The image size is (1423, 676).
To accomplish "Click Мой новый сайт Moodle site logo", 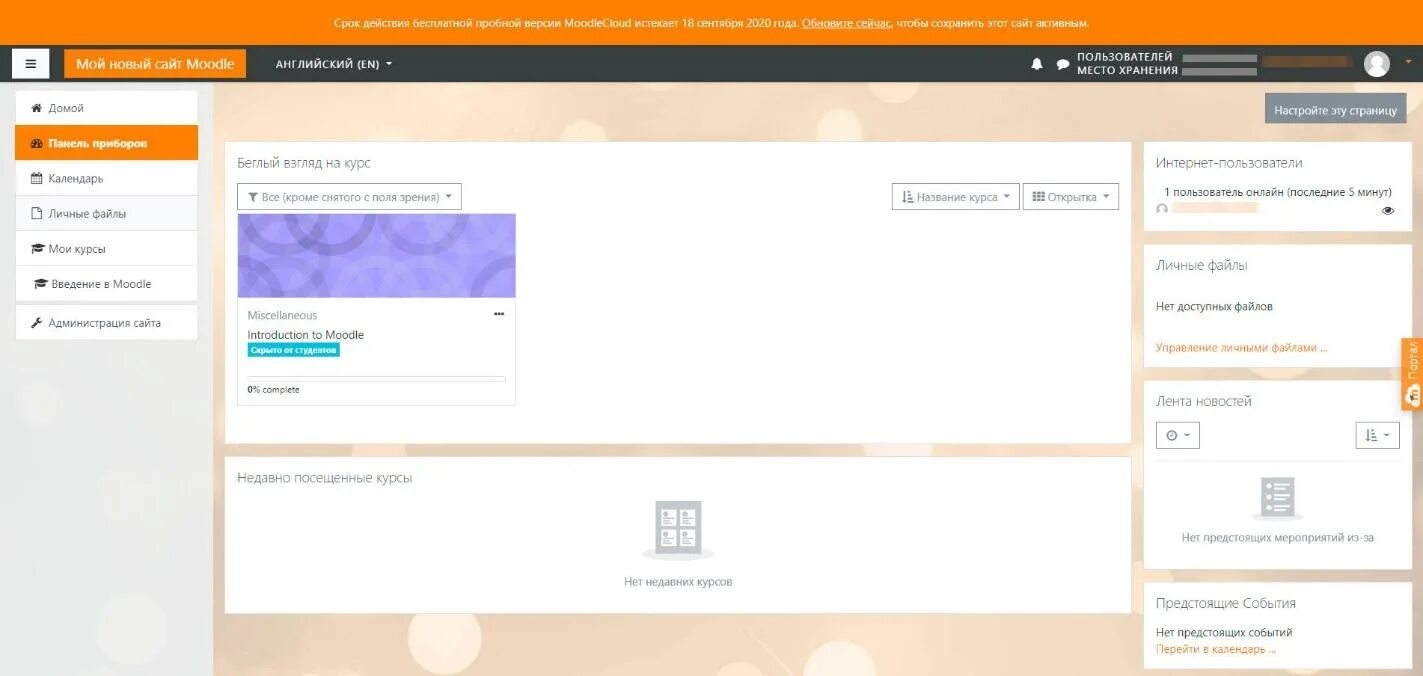I will (155, 64).
